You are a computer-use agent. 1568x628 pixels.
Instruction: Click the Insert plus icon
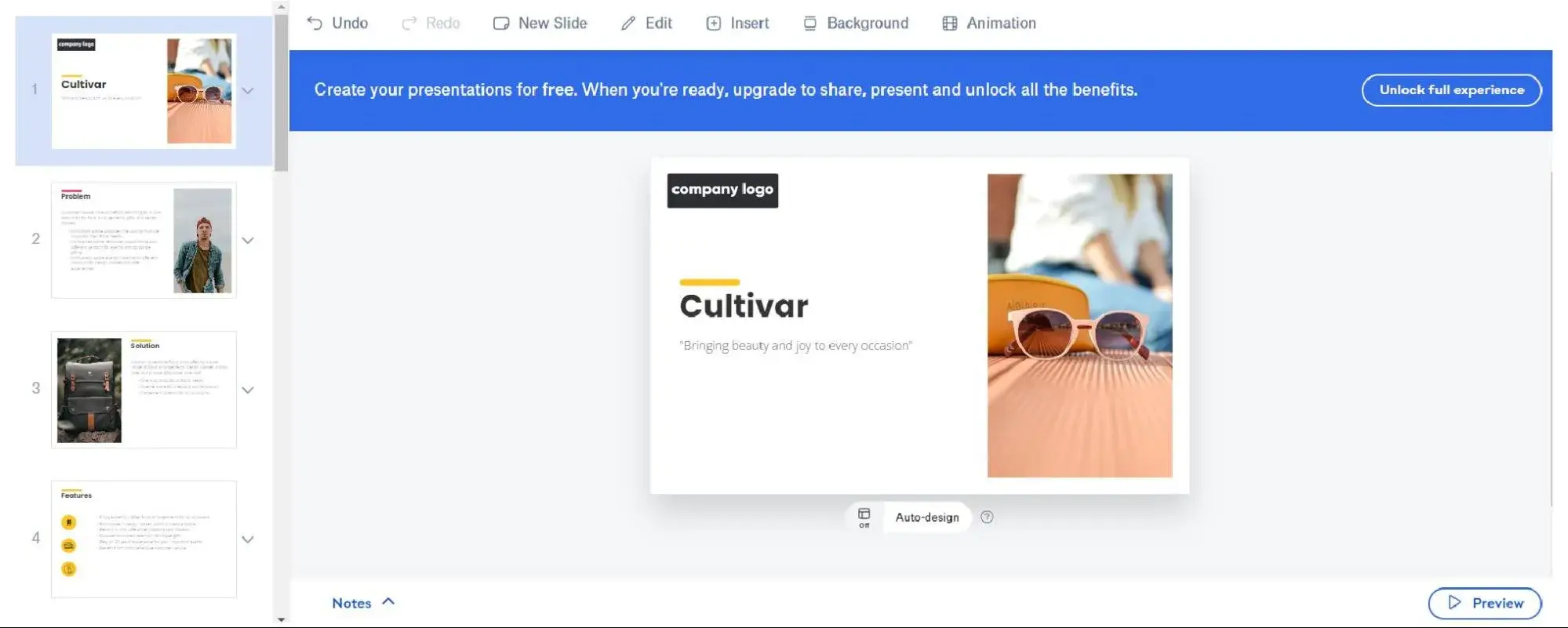[713, 24]
